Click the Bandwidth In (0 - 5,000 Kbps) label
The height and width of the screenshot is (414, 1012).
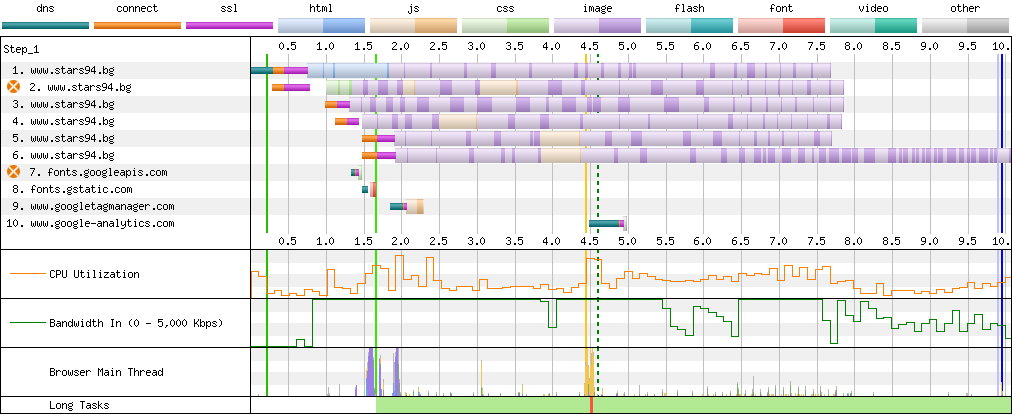136,322
